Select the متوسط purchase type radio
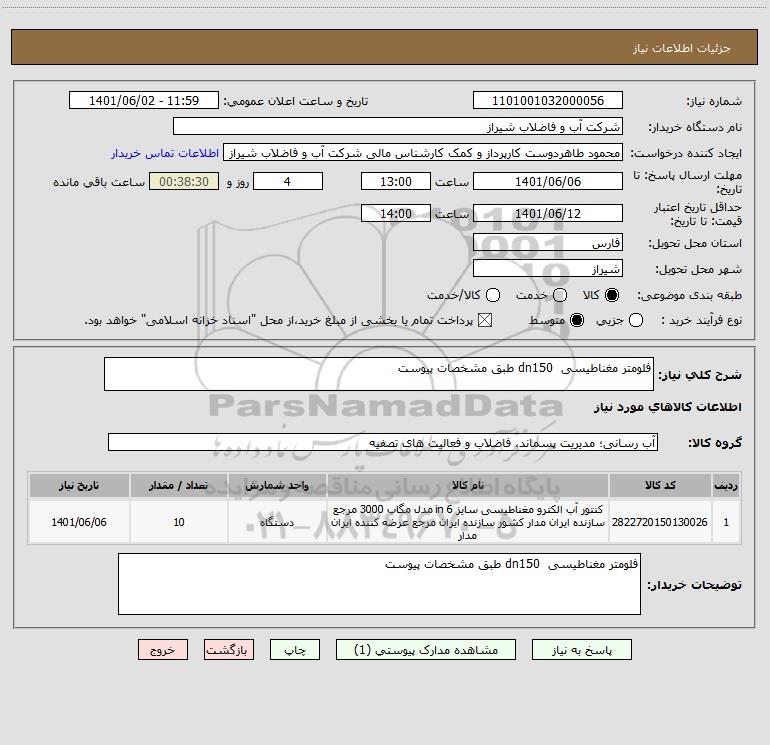The image size is (770, 745). [x=577, y=320]
